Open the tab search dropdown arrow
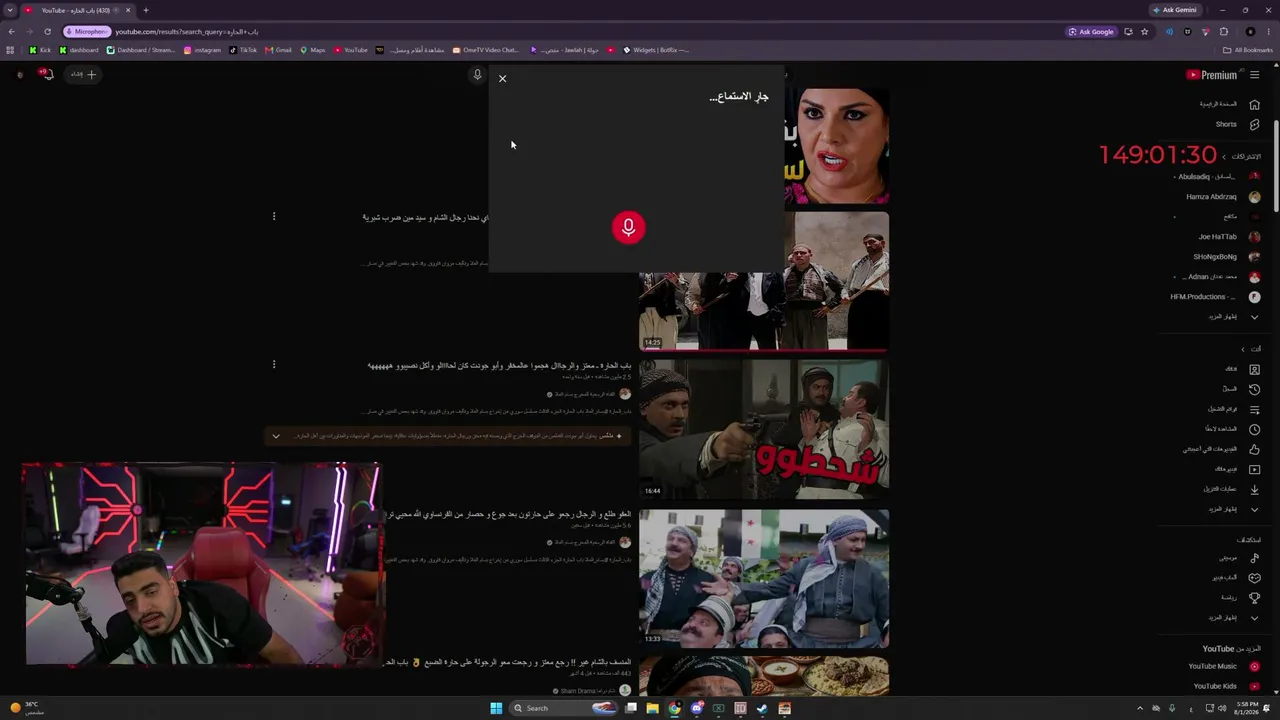 (x=11, y=10)
